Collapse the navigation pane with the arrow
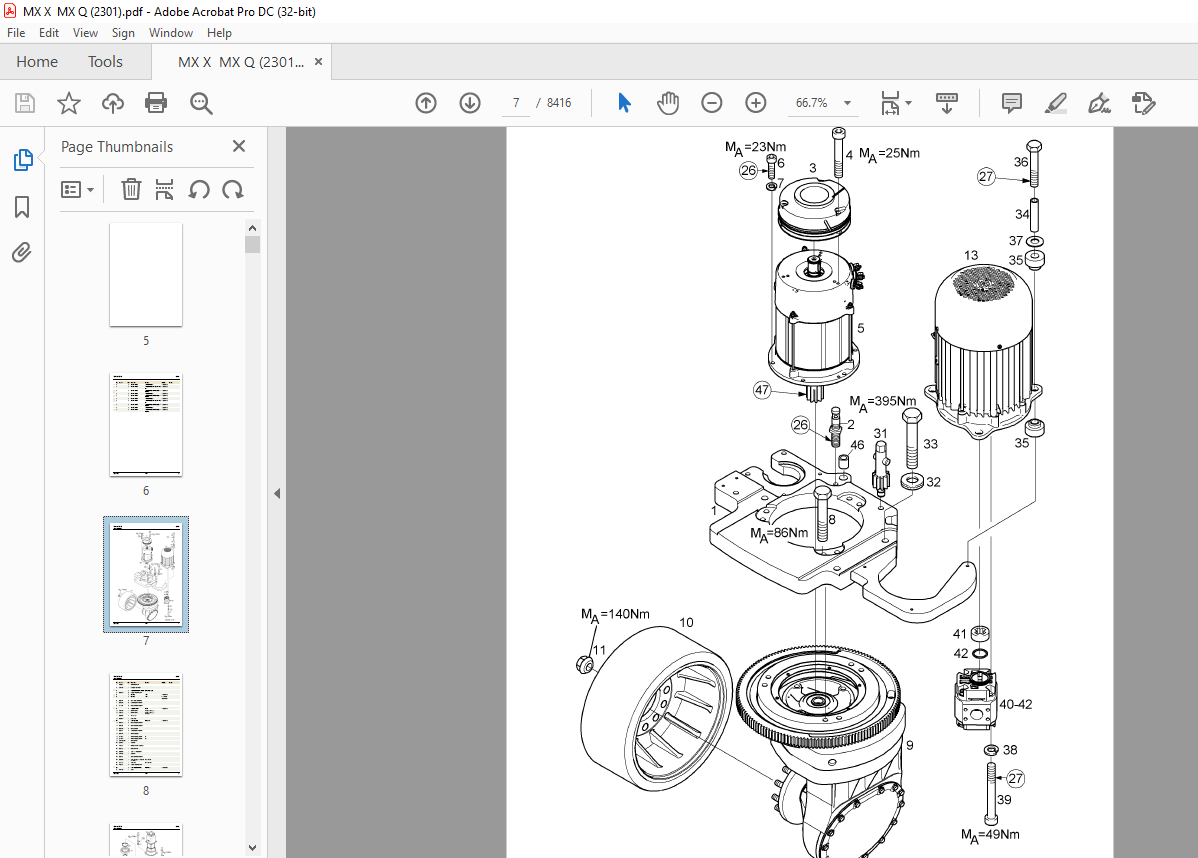Viewport: 1198px width, 858px height. click(x=277, y=494)
